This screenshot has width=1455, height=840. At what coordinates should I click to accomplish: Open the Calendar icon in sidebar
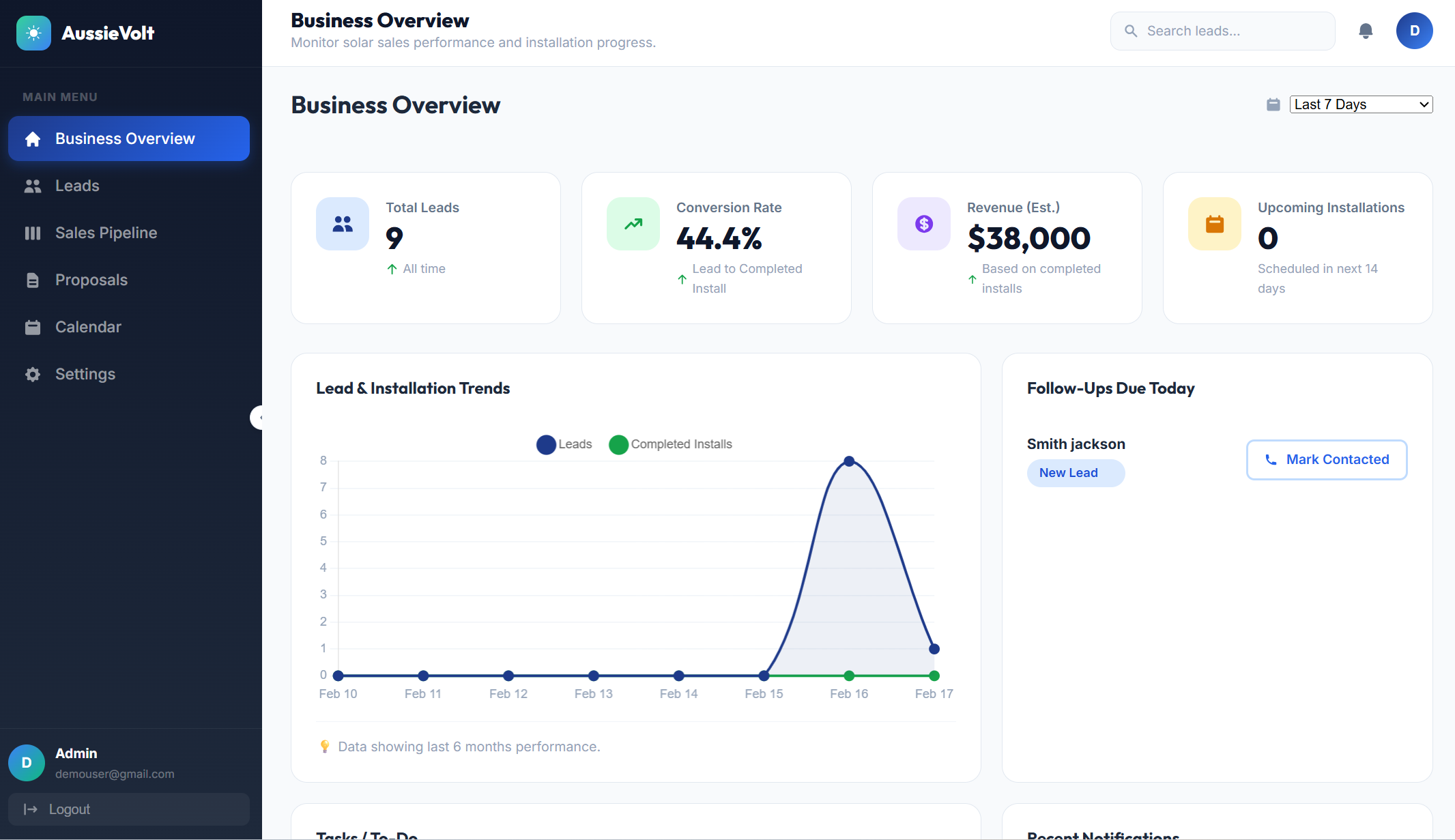click(x=33, y=327)
